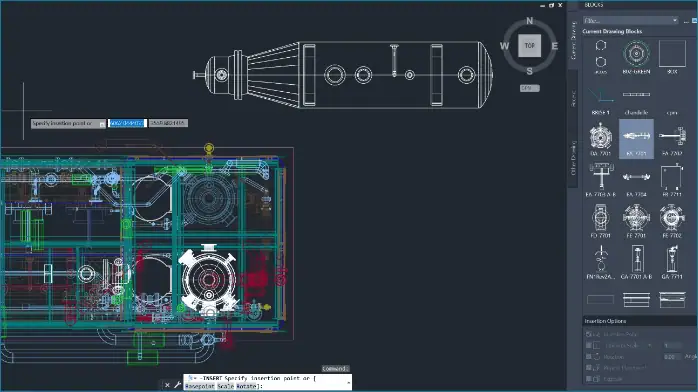The width and height of the screenshot is (698, 392).
Task: Click the TOP face of the ViewCube
Action: click(x=529, y=45)
